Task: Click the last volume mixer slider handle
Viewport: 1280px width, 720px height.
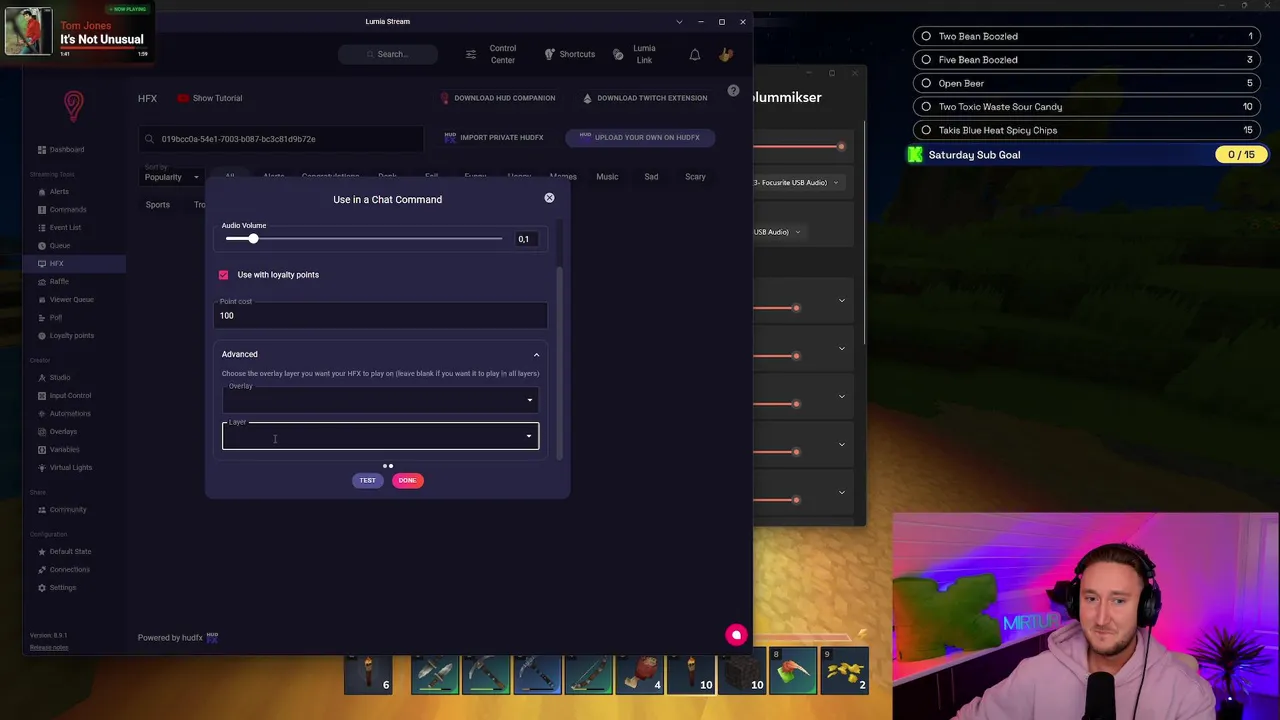Action: pos(796,500)
